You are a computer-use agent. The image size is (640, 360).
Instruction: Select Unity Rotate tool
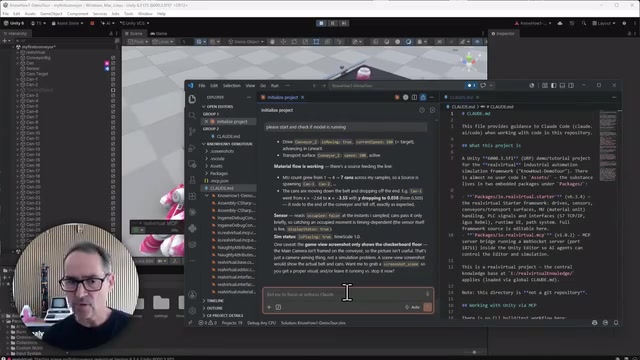click(x=294, y=42)
